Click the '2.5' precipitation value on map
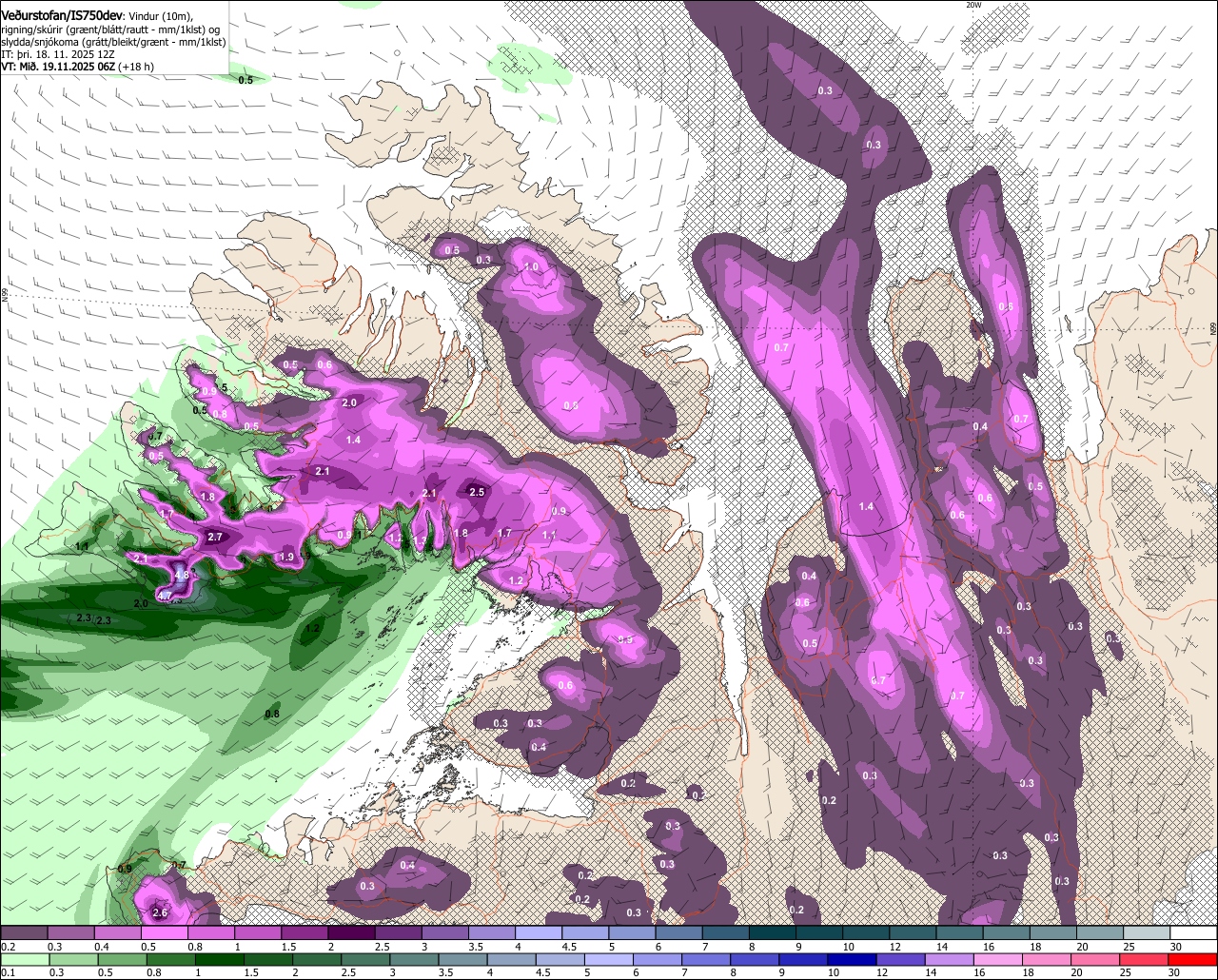This screenshot has width=1218, height=980. pyautogui.click(x=477, y=492)
